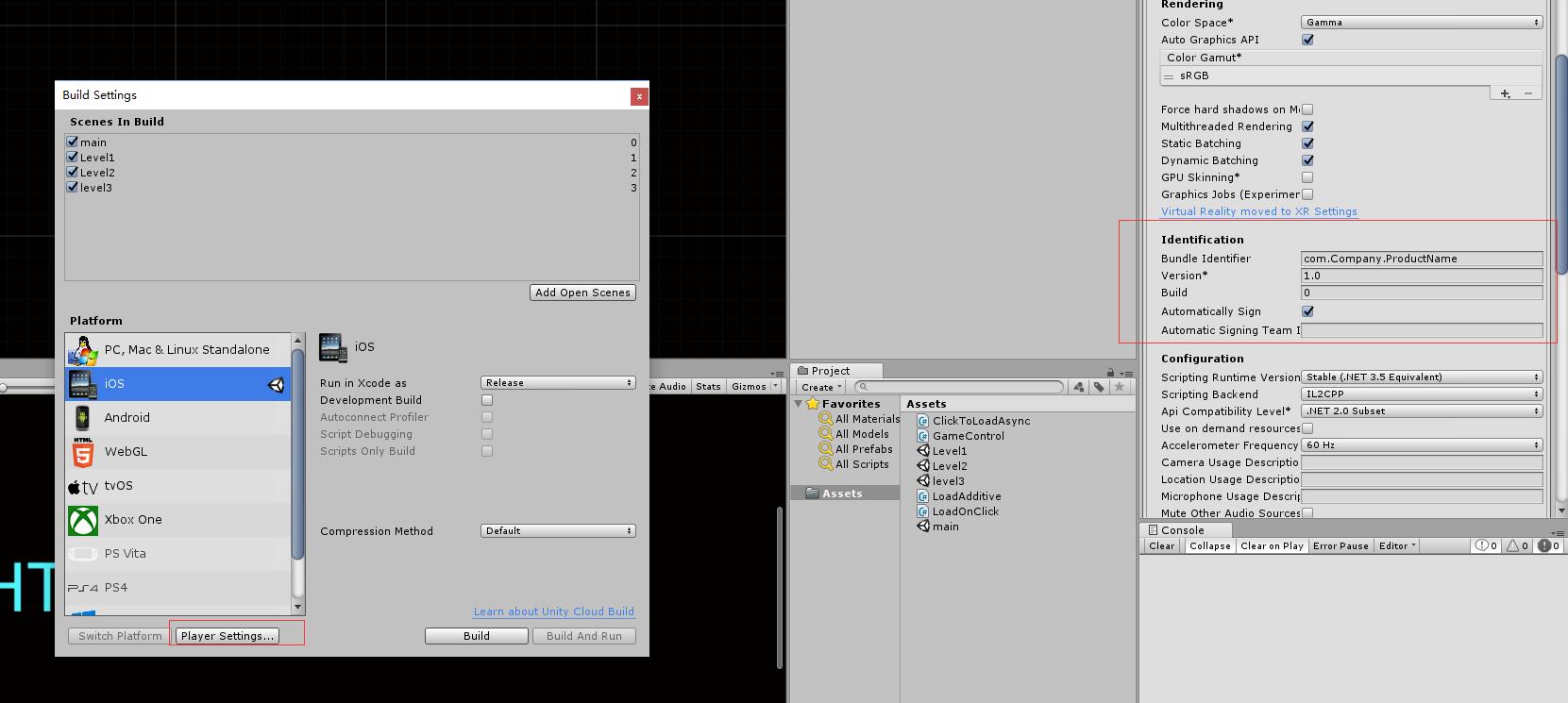
Task: Click the Search by Type icon in Project
Action: click(x=1079, y=387)
